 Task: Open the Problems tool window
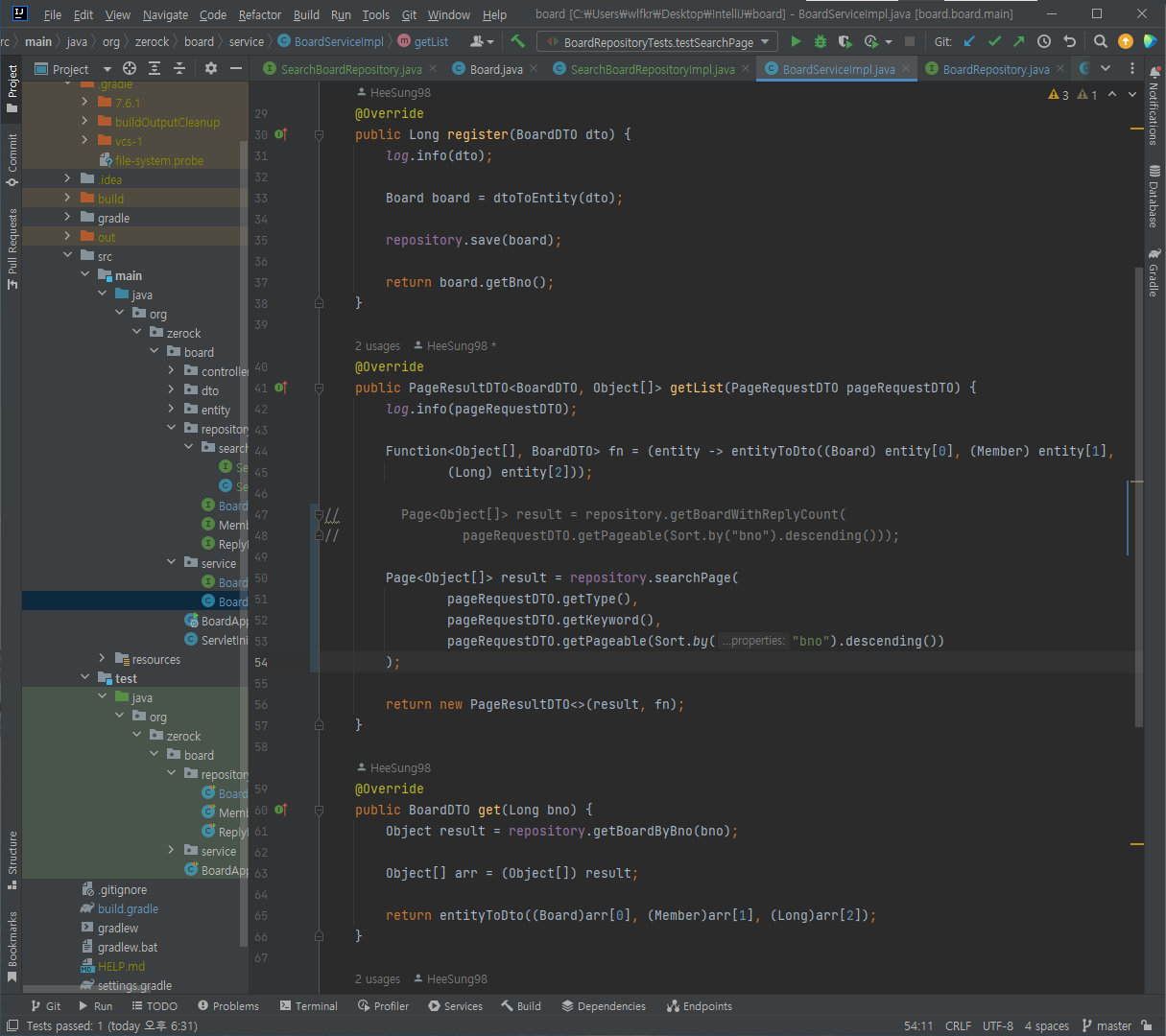[x=228, y=1005]
